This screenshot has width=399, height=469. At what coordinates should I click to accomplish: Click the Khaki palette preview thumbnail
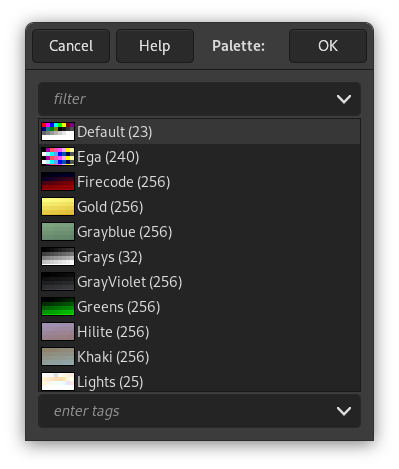[x=58, y=357]
